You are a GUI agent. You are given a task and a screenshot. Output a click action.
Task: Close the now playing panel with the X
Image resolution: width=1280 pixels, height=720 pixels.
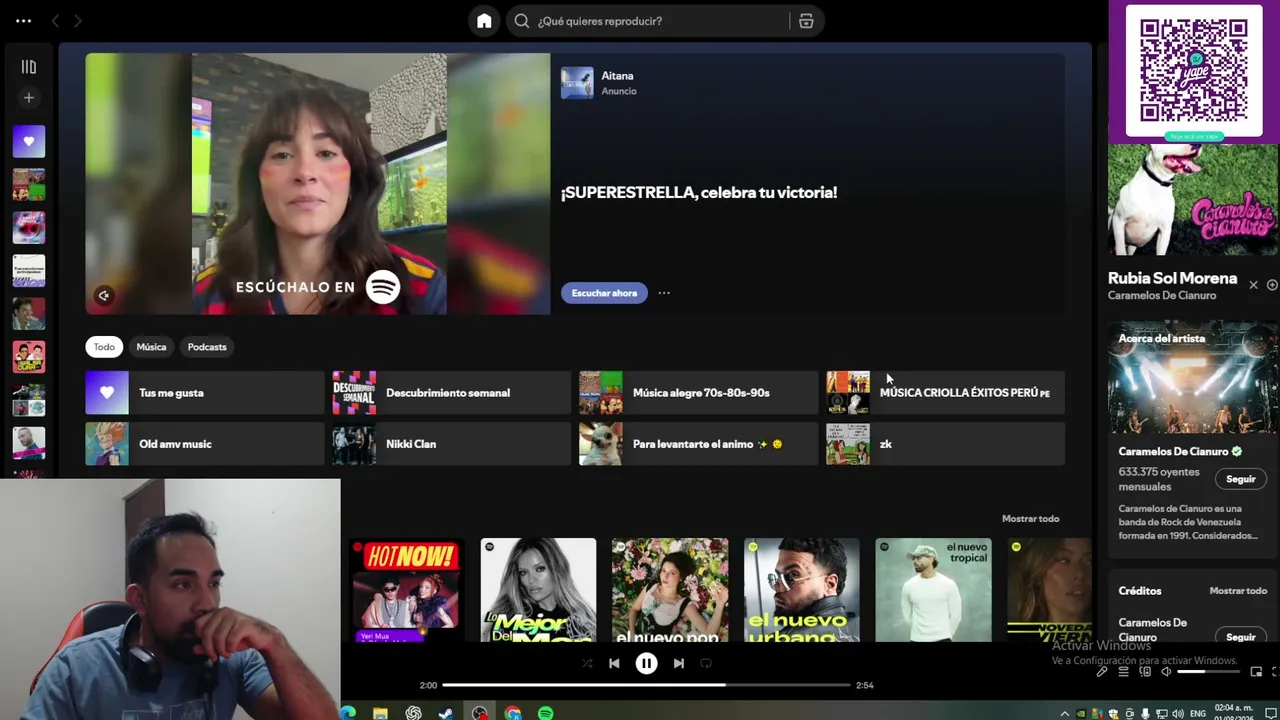point(1253,285)
